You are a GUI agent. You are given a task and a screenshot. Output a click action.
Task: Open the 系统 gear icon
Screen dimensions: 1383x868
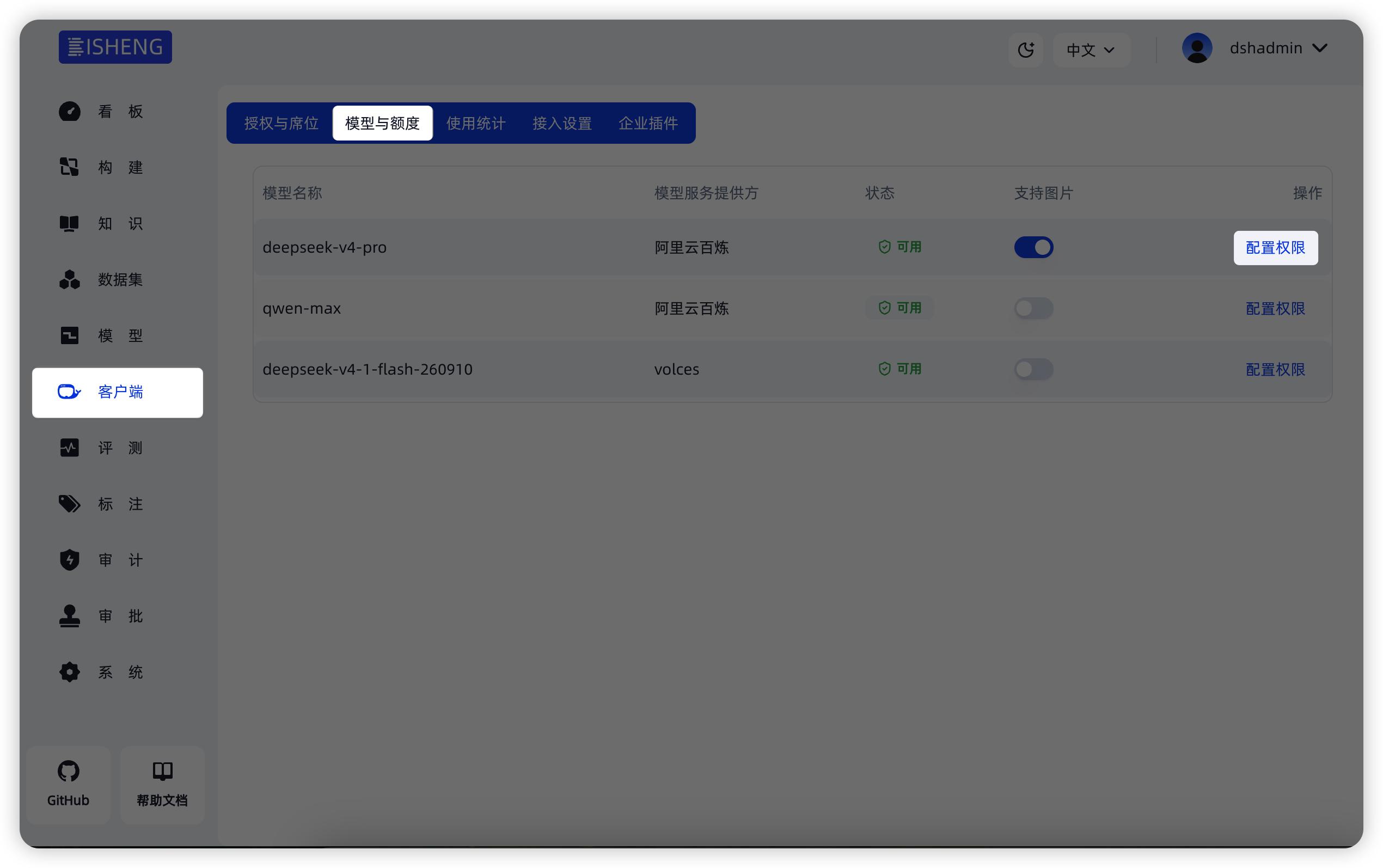click(x=70, y=671)
